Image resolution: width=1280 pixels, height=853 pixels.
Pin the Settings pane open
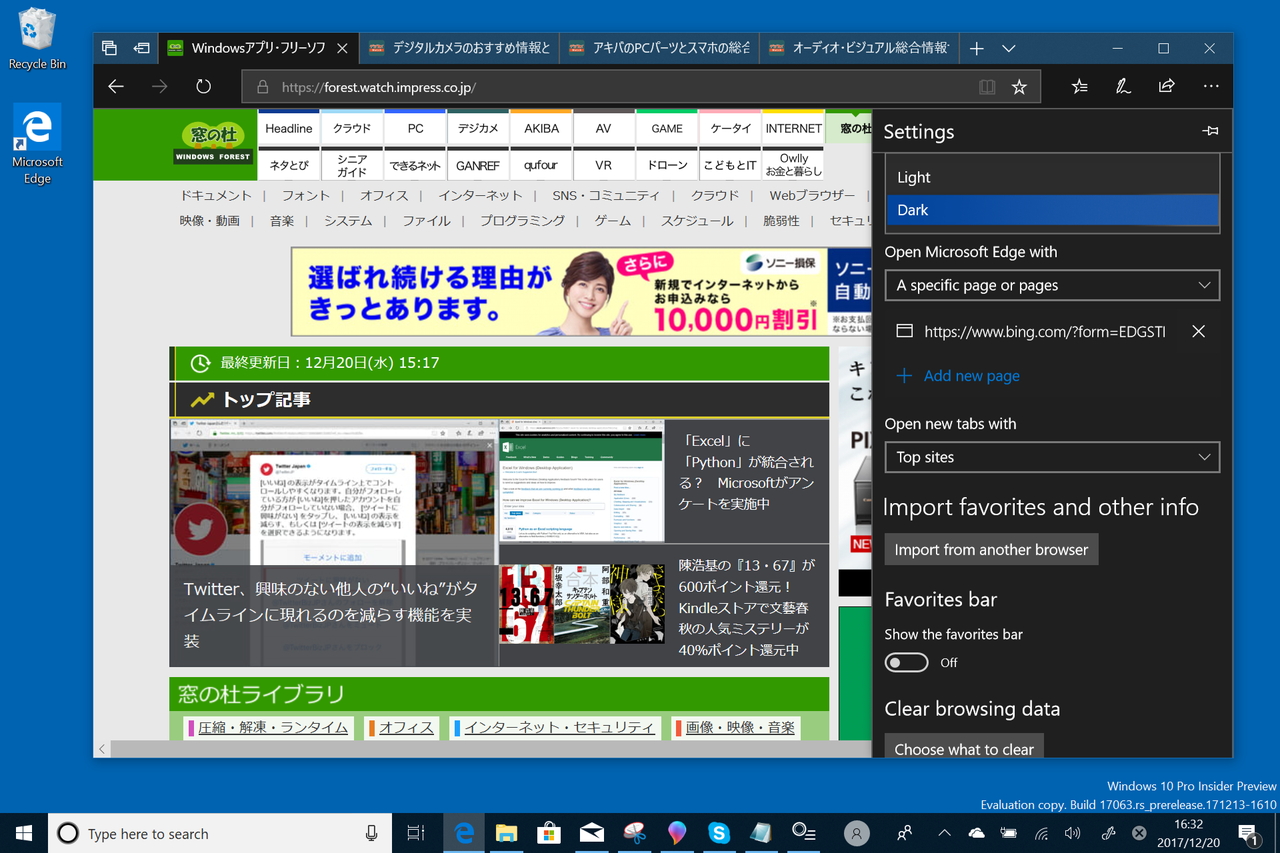1210,130
